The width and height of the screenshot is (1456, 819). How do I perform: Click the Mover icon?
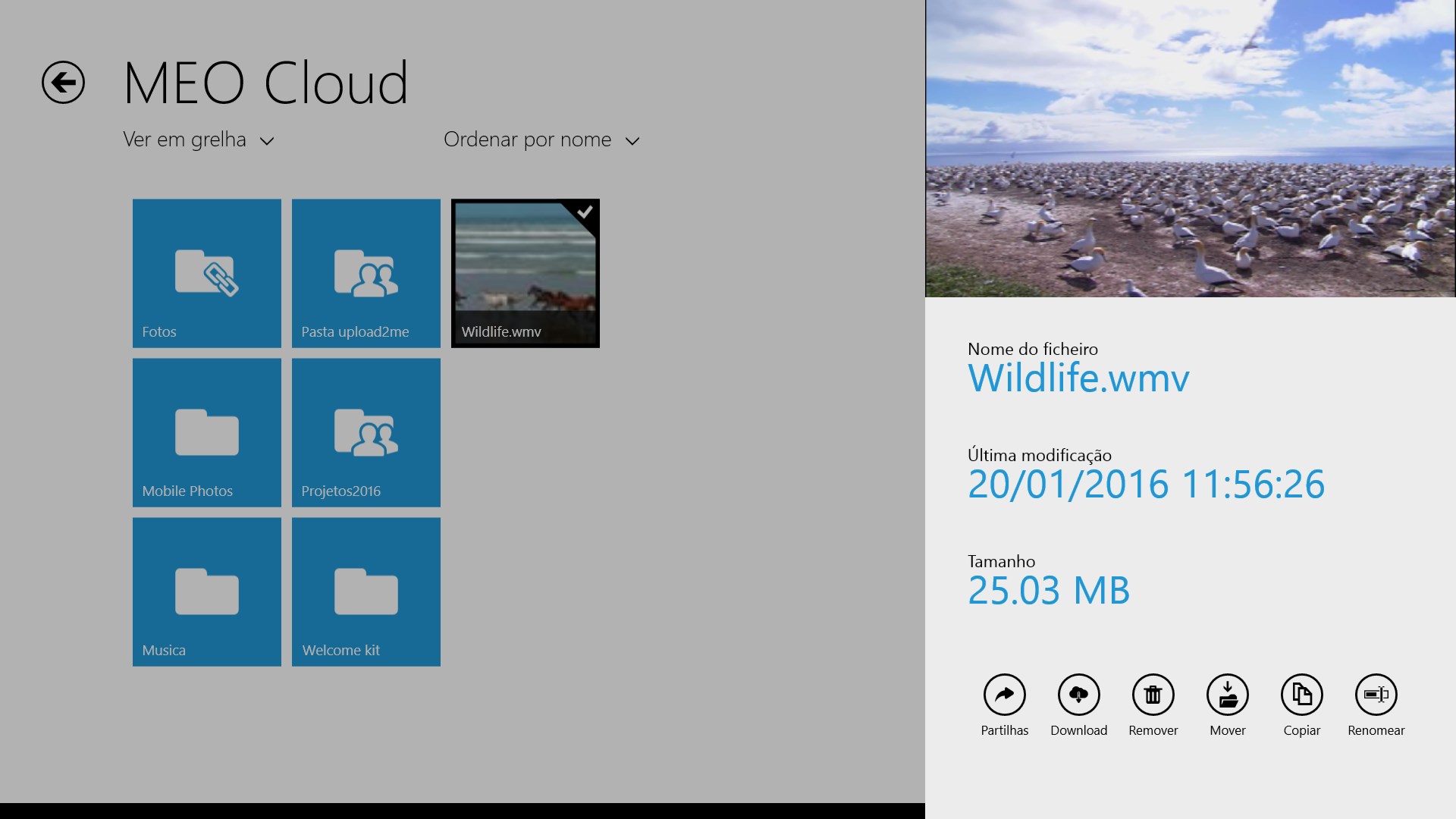(1227, 695)
